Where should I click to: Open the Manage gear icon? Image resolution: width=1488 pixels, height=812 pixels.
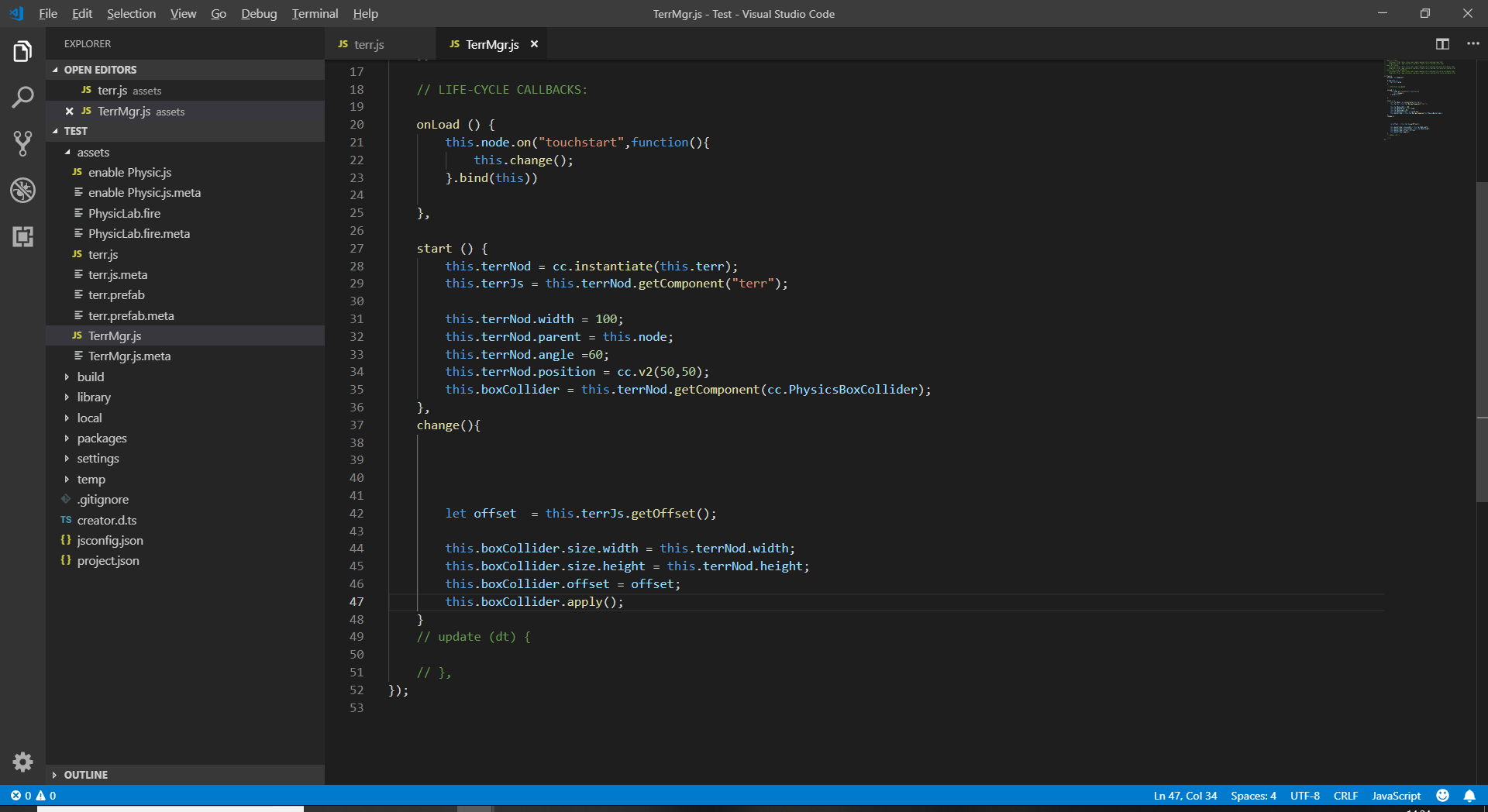tap(22, 762)
